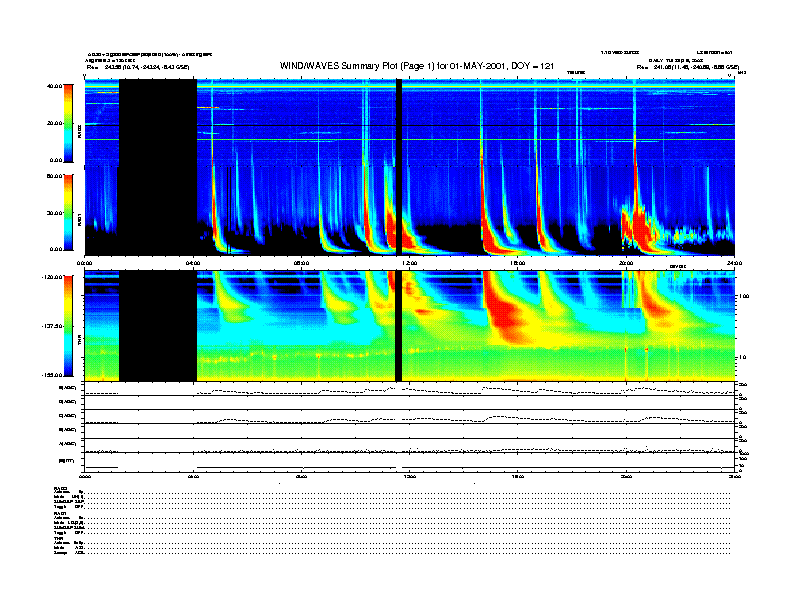This screenshot has height=612, width=792.
Task: Click the -155.00 label on TNR color scale
Action: click(x=52, y=375)
